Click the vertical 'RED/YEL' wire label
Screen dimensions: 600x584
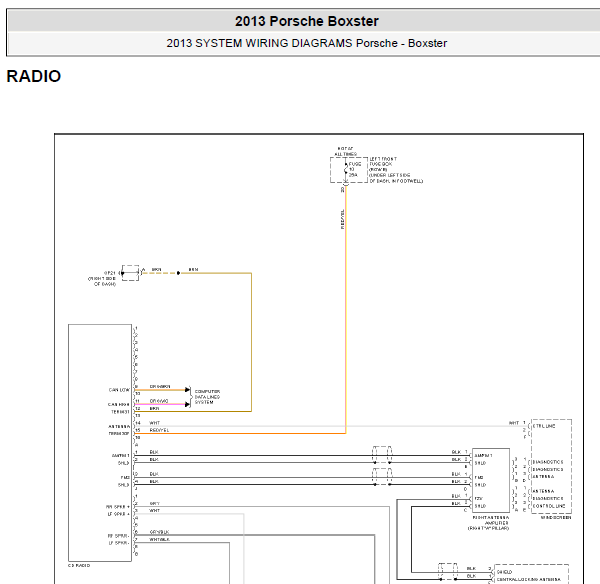pyautogui.click(x=342, y=219)
